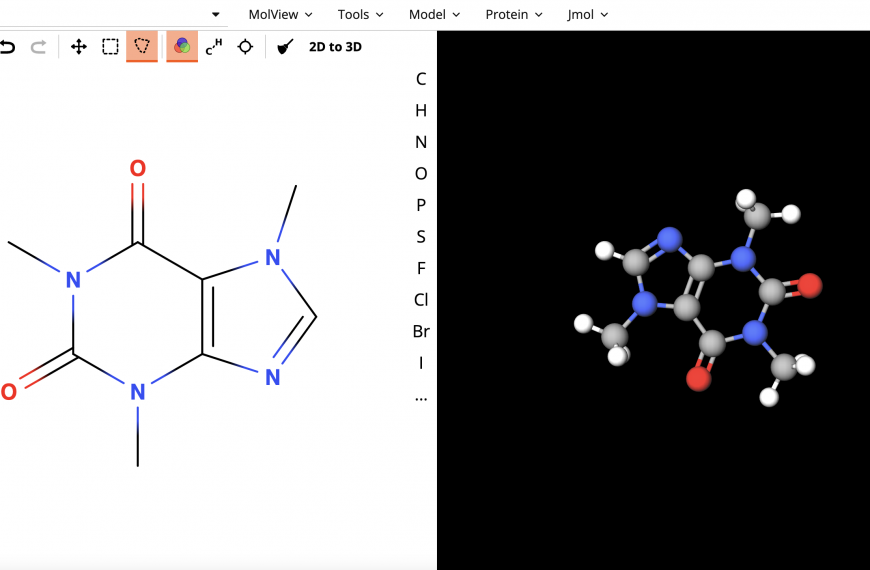Click the red oxygen atom at top of sketch
The height and width of the screenshot is (570, 870).
pyautogui.click(x=138, y=169)
